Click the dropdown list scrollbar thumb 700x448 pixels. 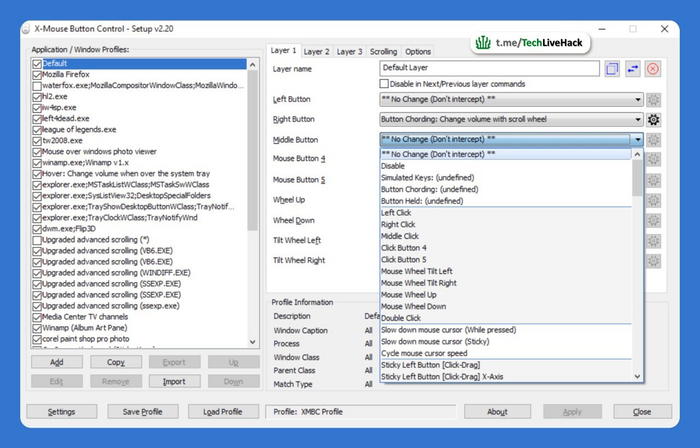pos(638,178)
